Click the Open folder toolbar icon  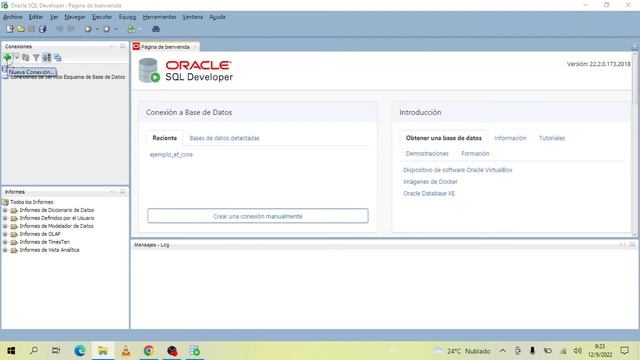21,29
